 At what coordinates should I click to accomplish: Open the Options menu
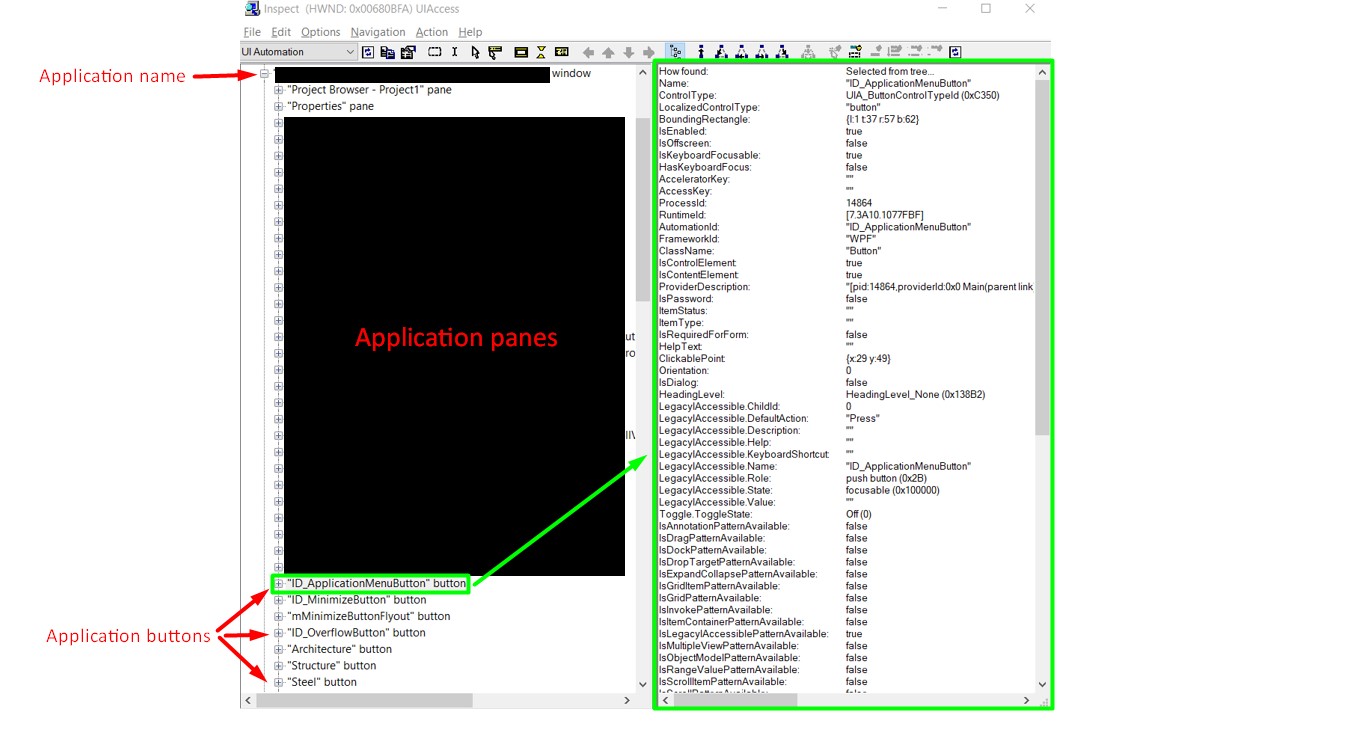pos(320,32)
